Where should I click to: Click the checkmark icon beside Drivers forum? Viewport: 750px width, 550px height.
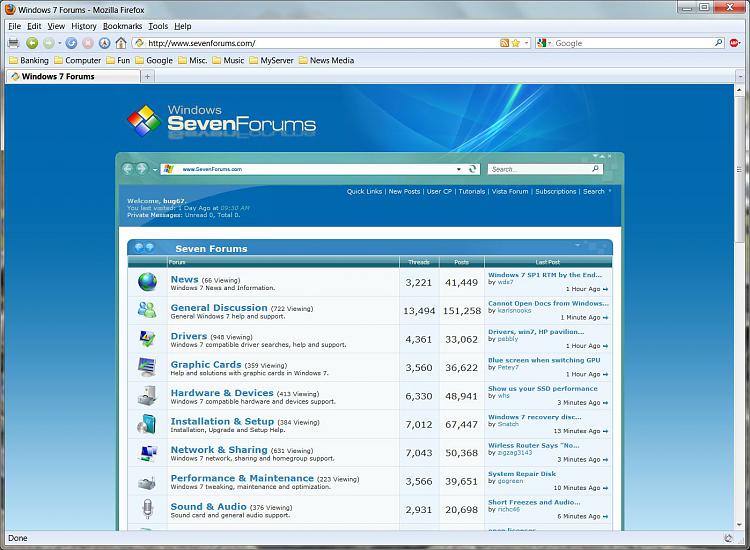click(147, 339)
